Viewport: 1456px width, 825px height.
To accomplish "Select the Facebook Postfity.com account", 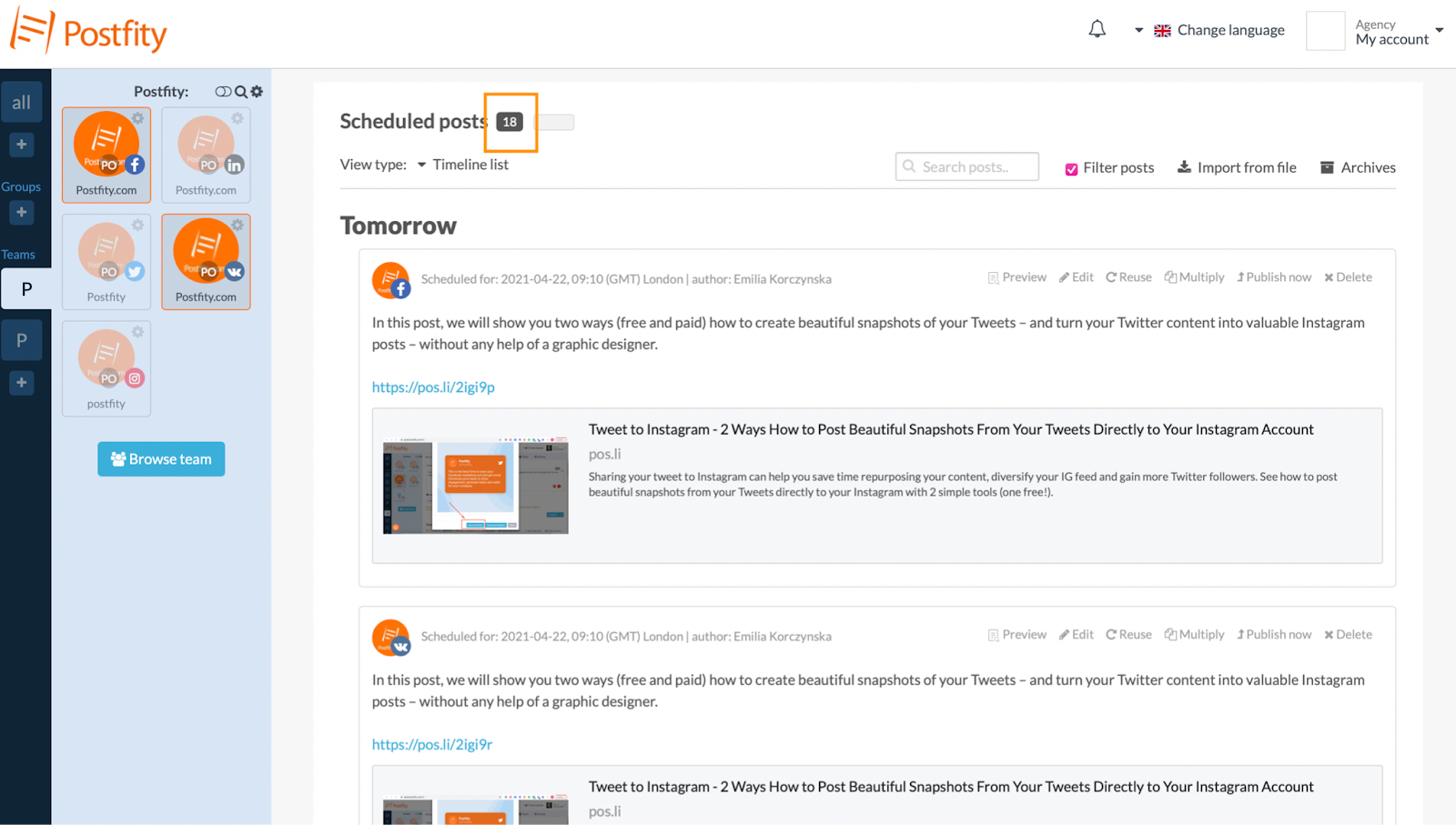I will pyautogui.click(x=106, y=155).
